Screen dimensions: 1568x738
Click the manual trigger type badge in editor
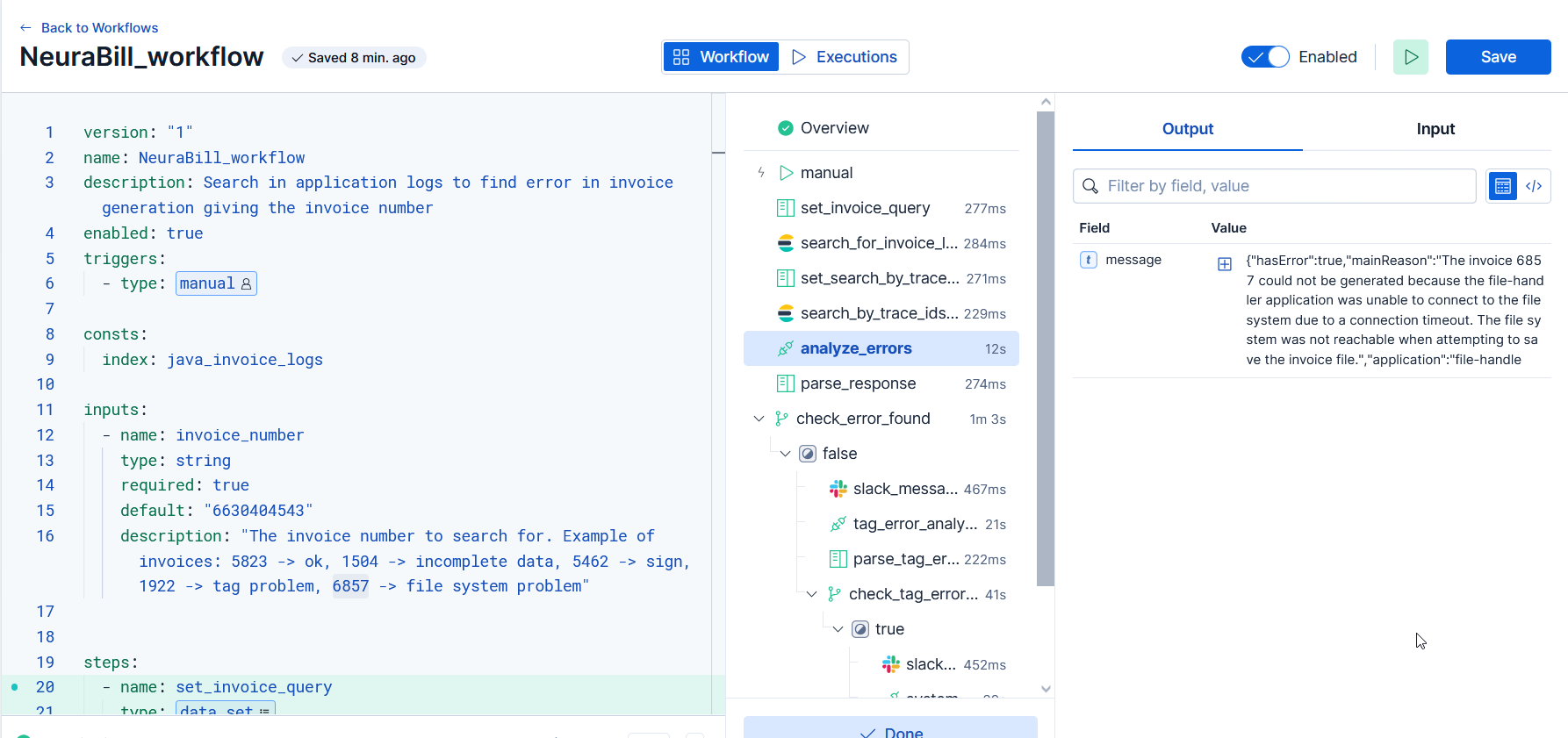pos(216,283)
